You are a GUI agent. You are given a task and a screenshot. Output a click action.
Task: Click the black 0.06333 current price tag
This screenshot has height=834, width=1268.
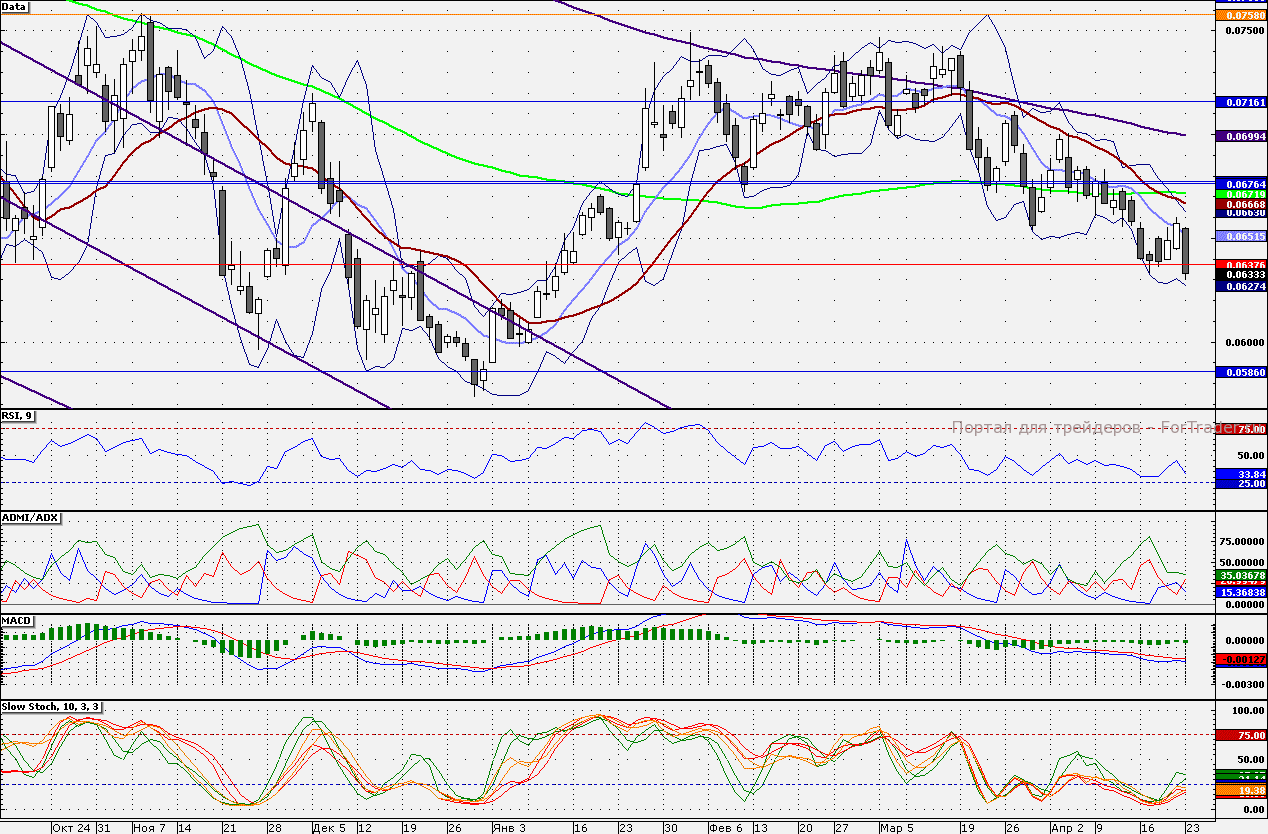coord(1240,274)
